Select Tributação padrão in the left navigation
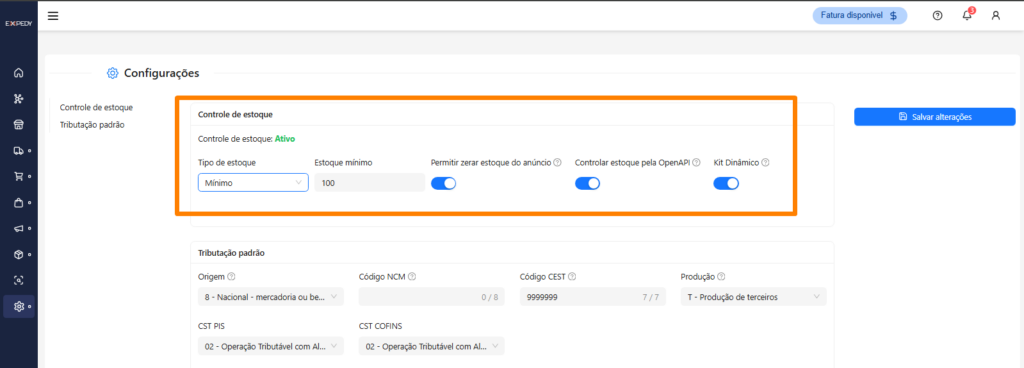Viewport: 1024px width, 368px height. pyautogui.click(x=92, y=125)
